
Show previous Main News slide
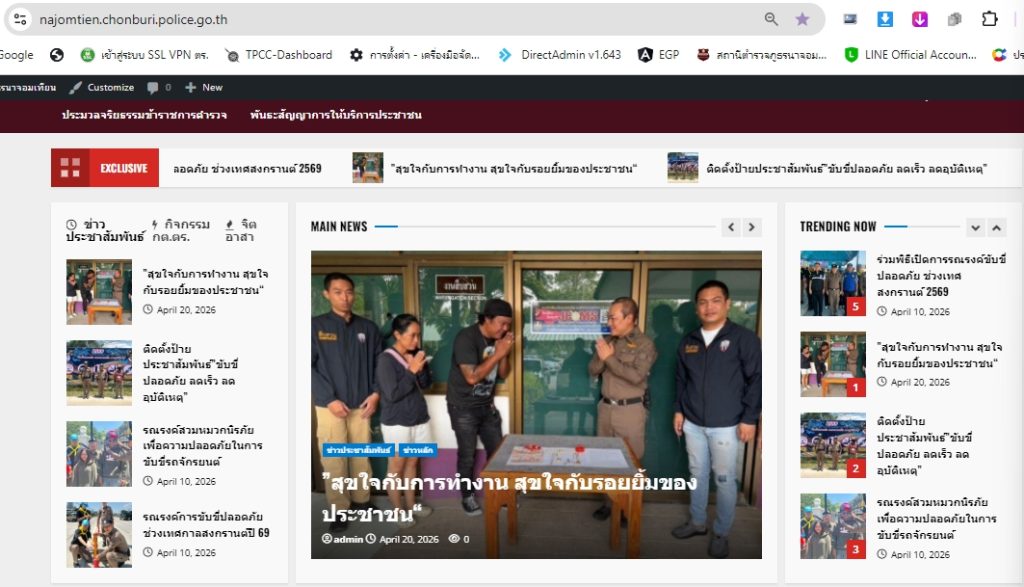point(731,227)
